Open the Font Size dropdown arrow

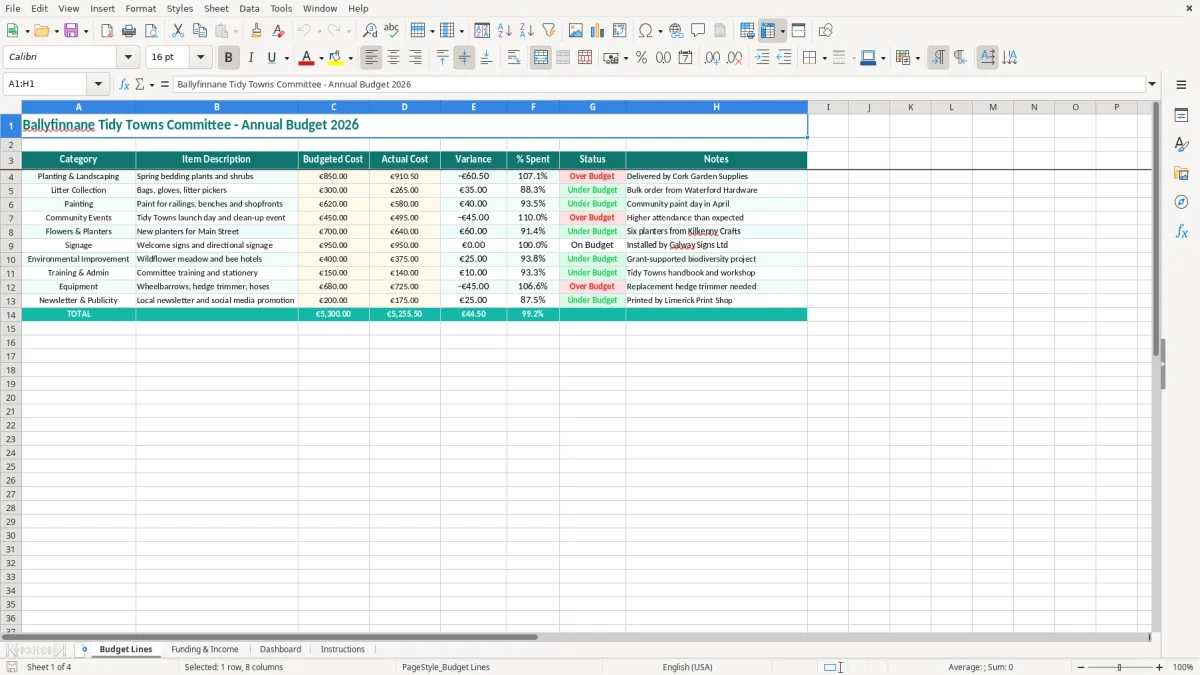pyautogui.click(x=200, y=58)
